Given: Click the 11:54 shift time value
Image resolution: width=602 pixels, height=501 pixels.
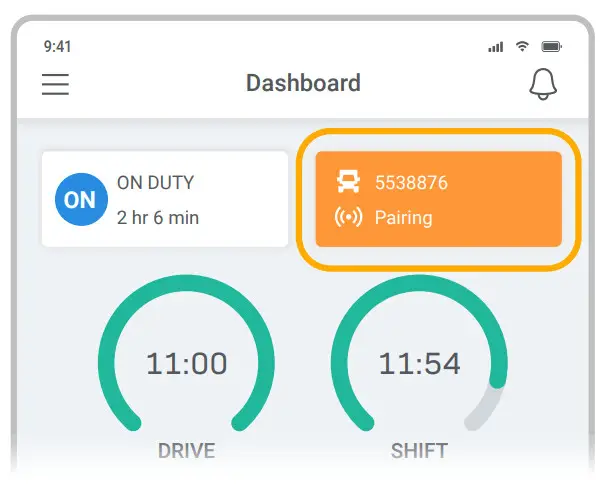Looking at the screenshot, I should coord(419,363).
